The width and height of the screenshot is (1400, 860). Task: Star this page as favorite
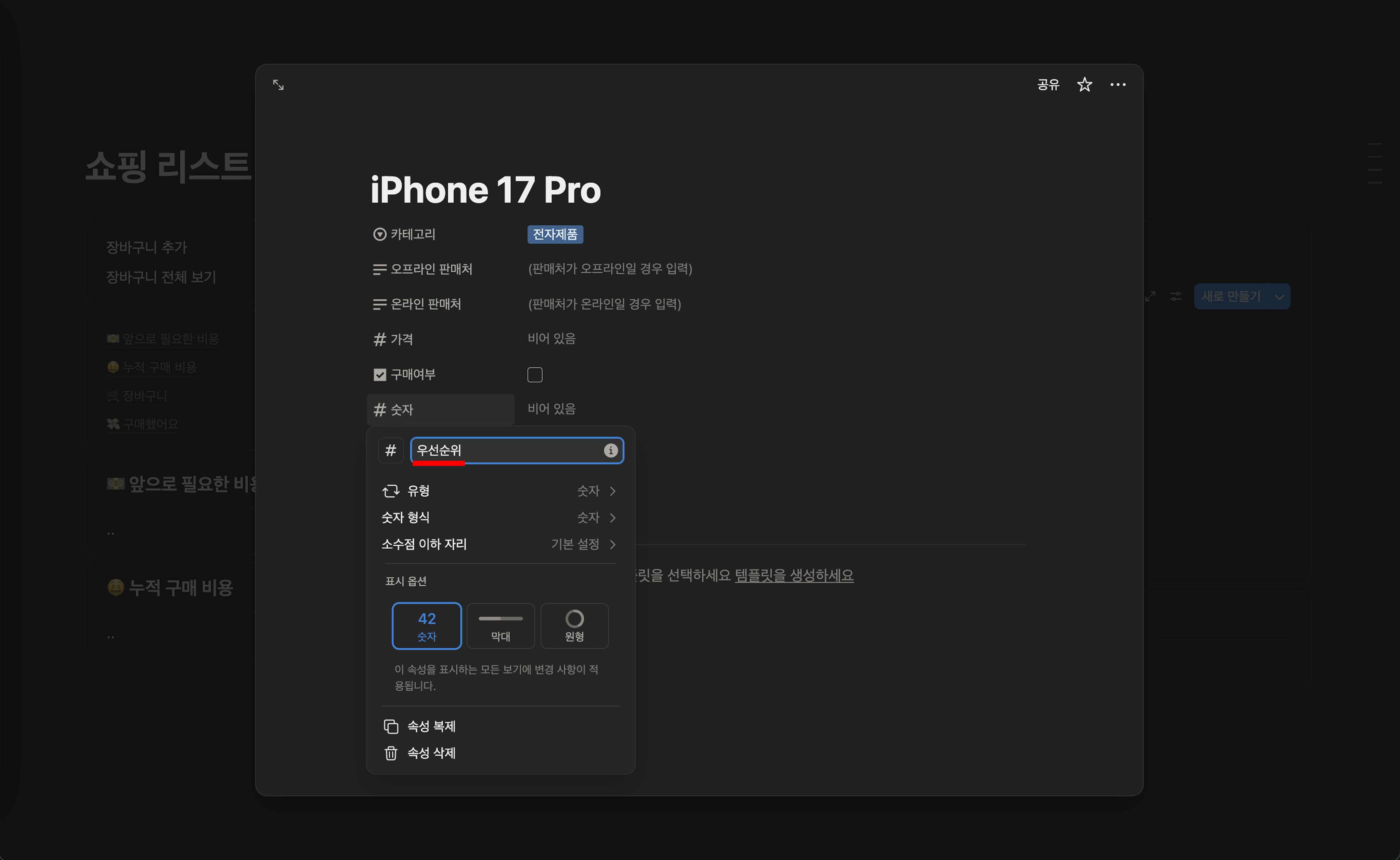[x=1084, y=85]
